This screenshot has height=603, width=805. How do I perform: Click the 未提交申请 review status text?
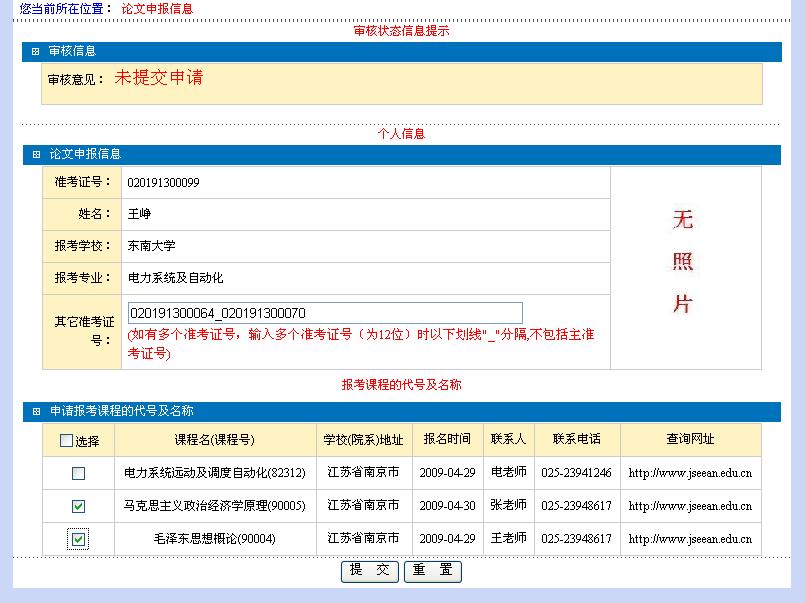[x=158, y=78]
